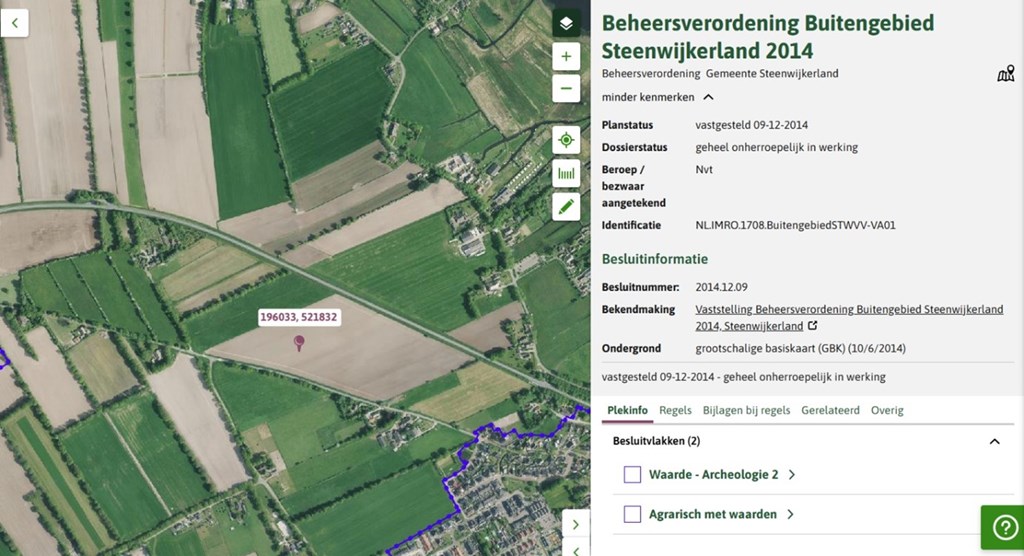Click the location pin marker on map
Screen dimensions: 1024x556
[x=299, y=342]
